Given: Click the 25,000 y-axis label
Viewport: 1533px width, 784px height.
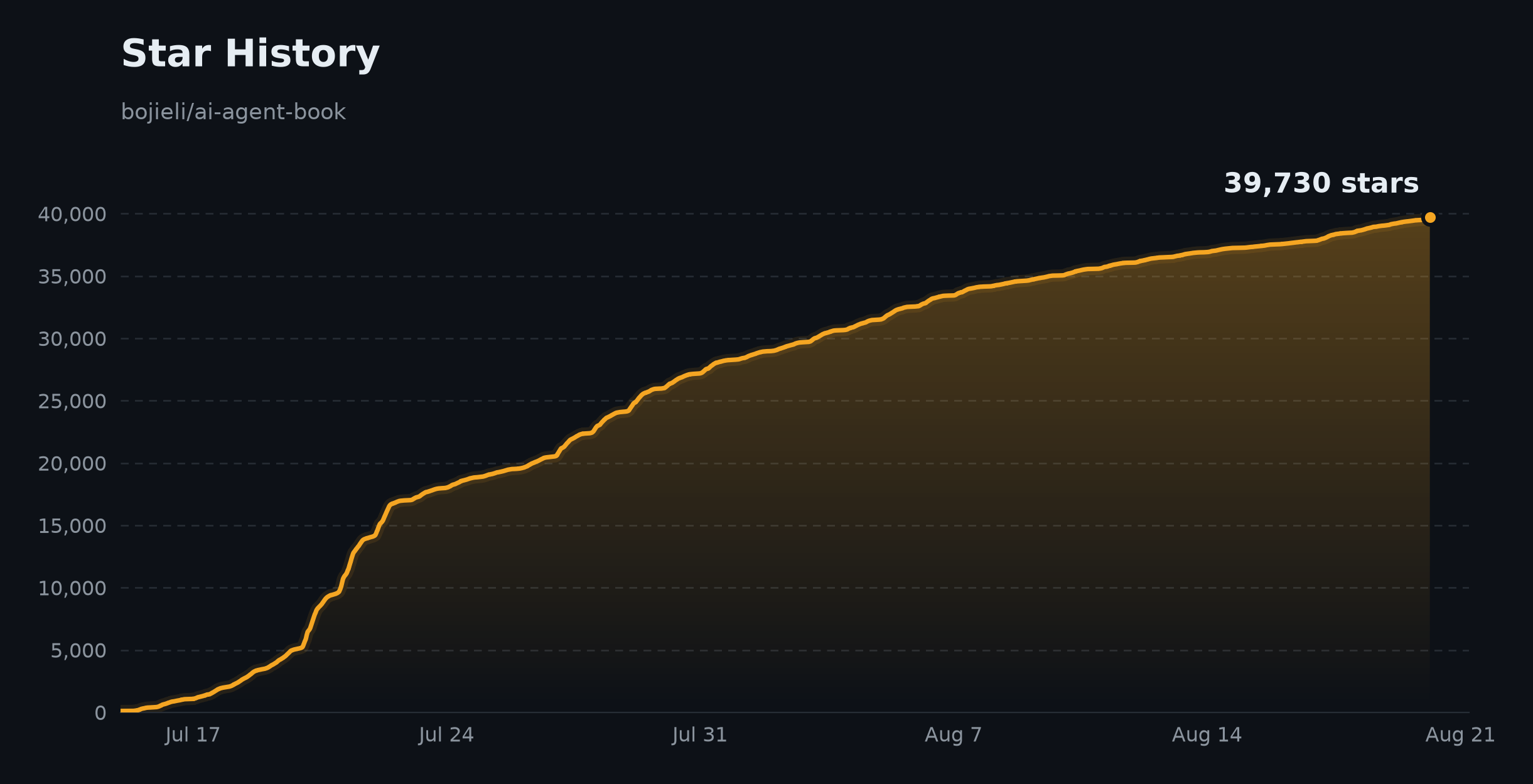Looking at the screenshot, I should (72, 401).
